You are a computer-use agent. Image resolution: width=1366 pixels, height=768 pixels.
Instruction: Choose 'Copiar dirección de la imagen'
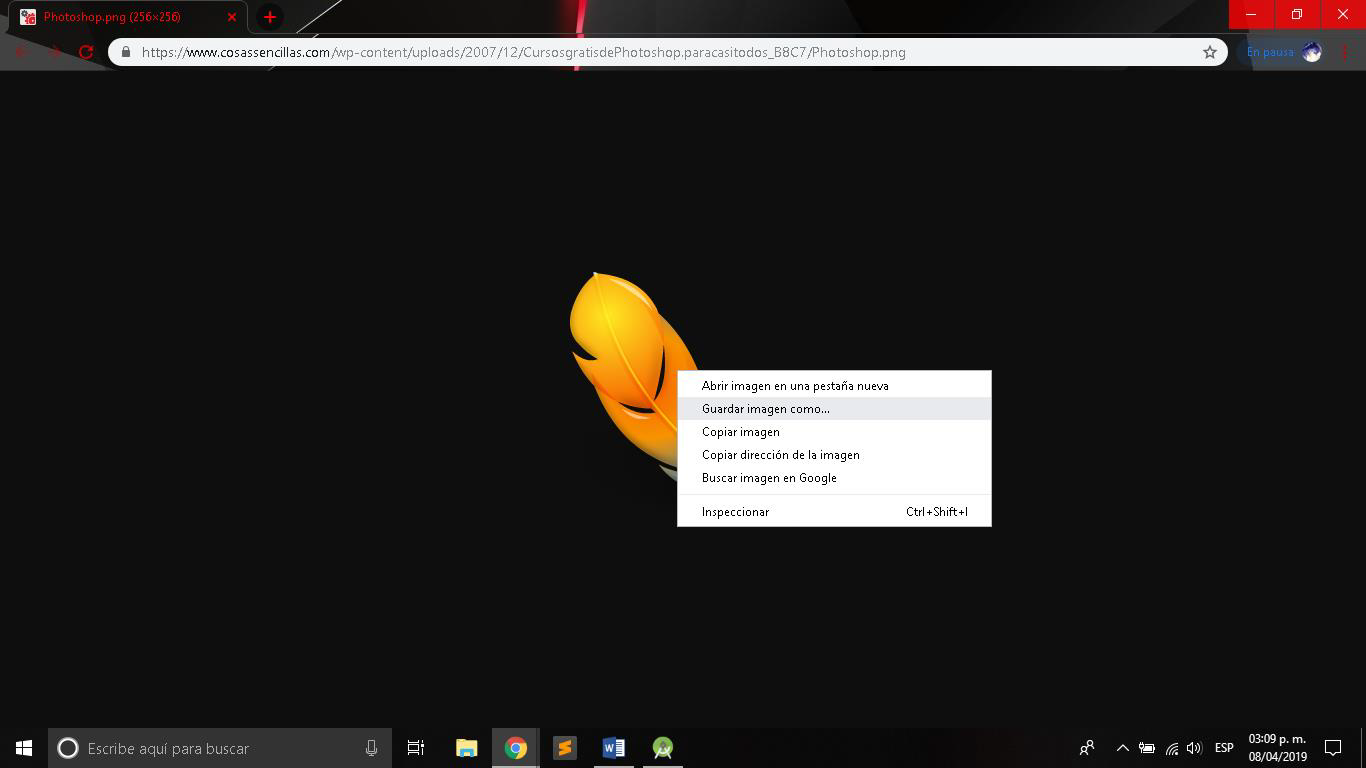tap(834, 454)
